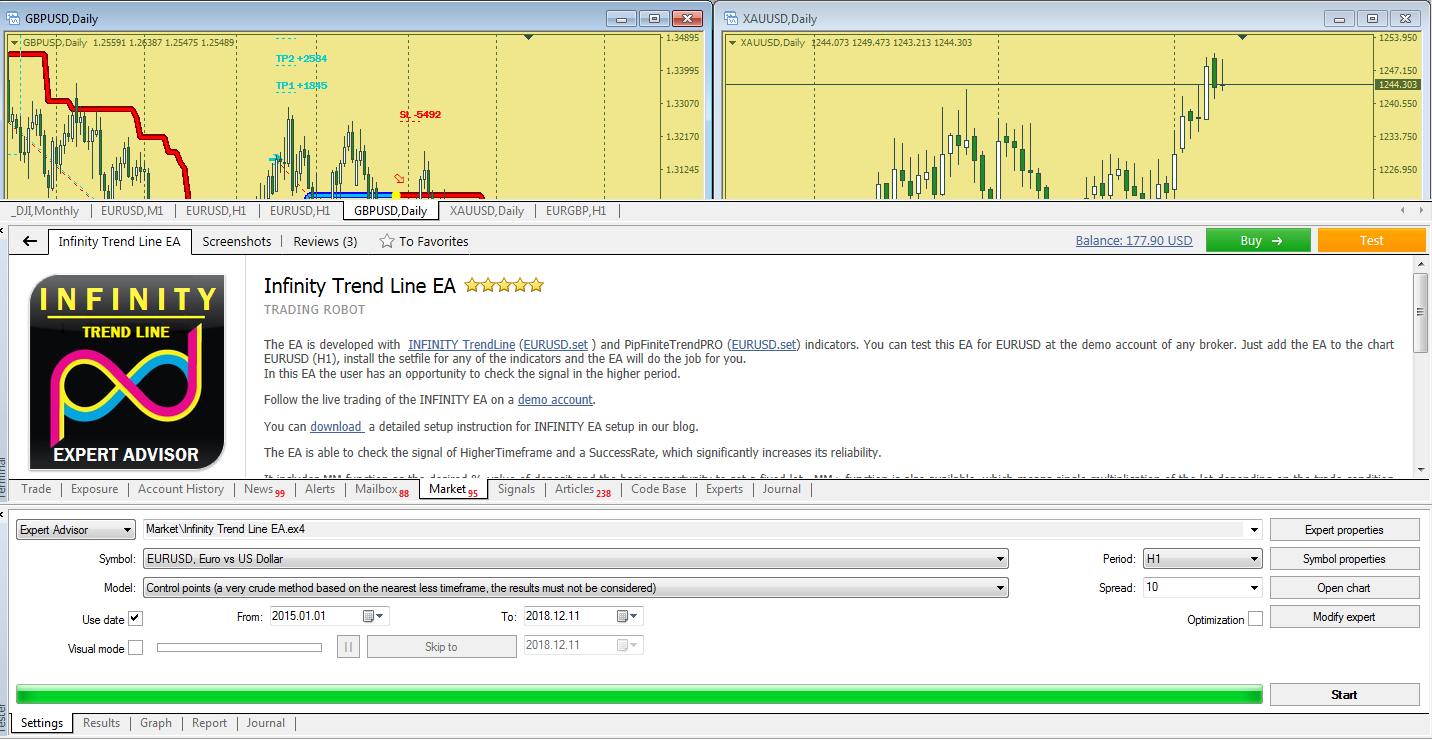
Task: Switch to the _DJI,Monthly chart tab
Action: point(46,211)
